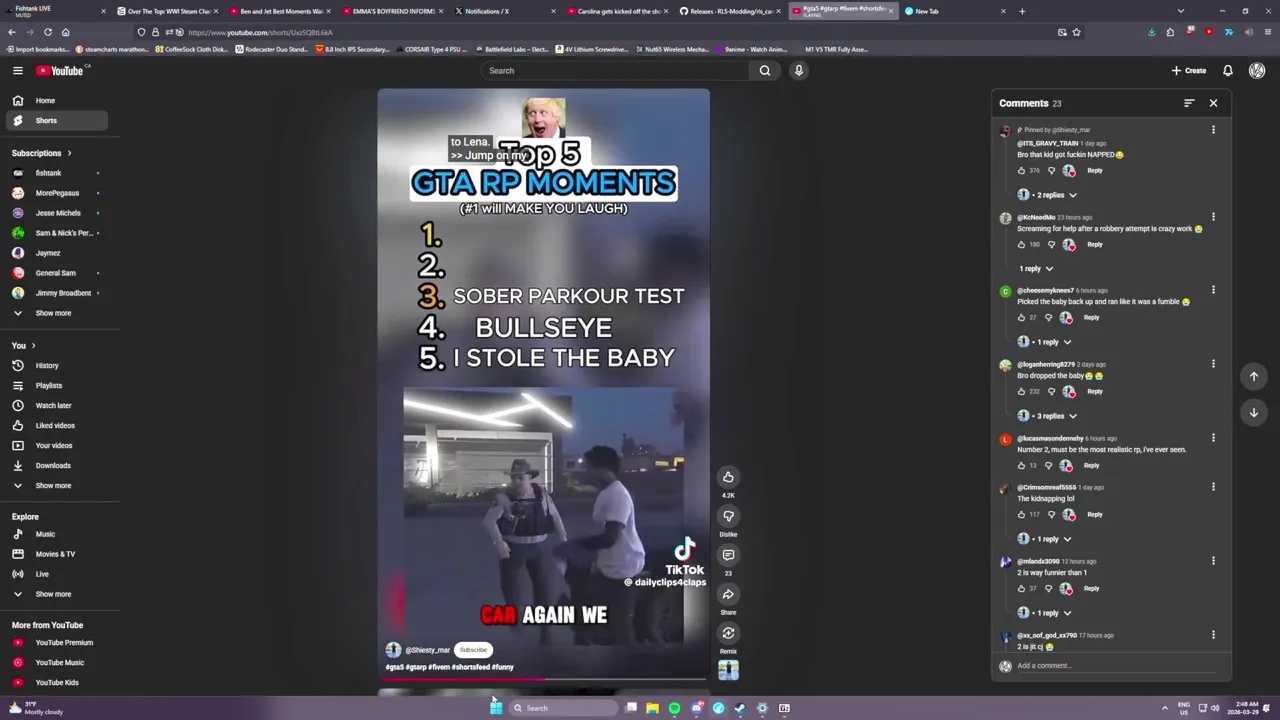1280x720 pixels.
Task: Switch to the Fishtank LIVE browser tab
Action: (x=55, y=11)
